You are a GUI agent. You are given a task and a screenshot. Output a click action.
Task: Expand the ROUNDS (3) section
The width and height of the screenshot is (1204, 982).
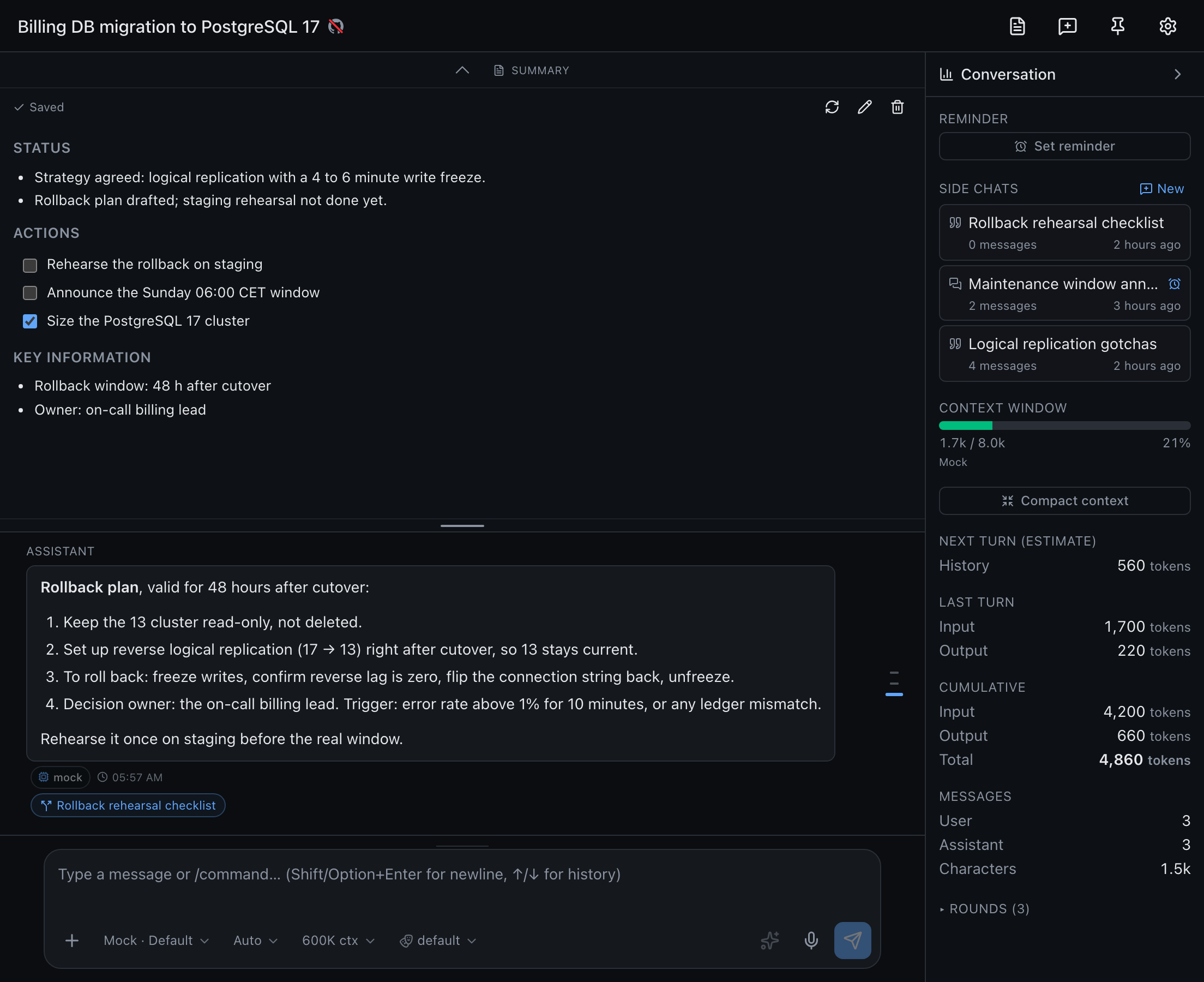(984, 908)
